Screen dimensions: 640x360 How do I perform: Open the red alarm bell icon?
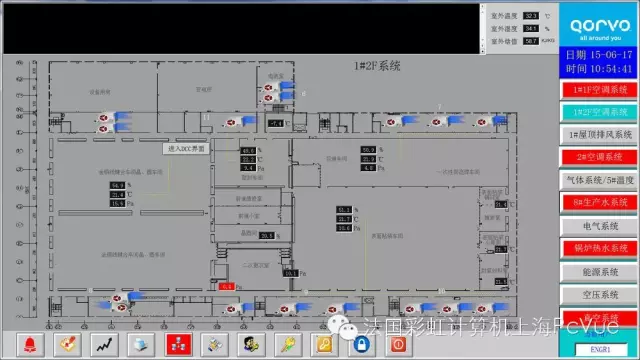click(x=30, y=345)
